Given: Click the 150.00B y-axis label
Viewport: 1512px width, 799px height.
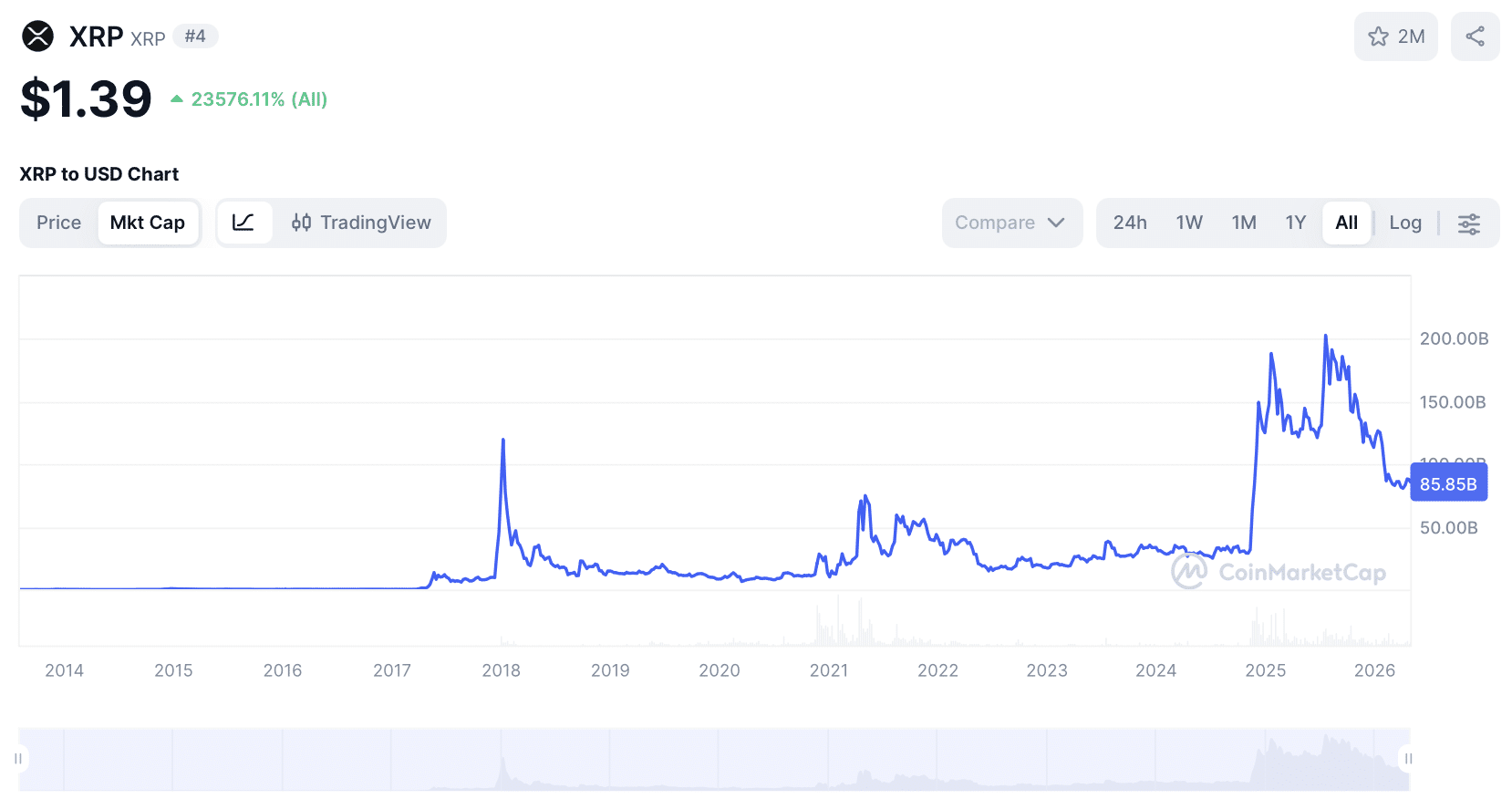Looking at the screenshot, I should pyautogui.click(x=1453, y=402).
